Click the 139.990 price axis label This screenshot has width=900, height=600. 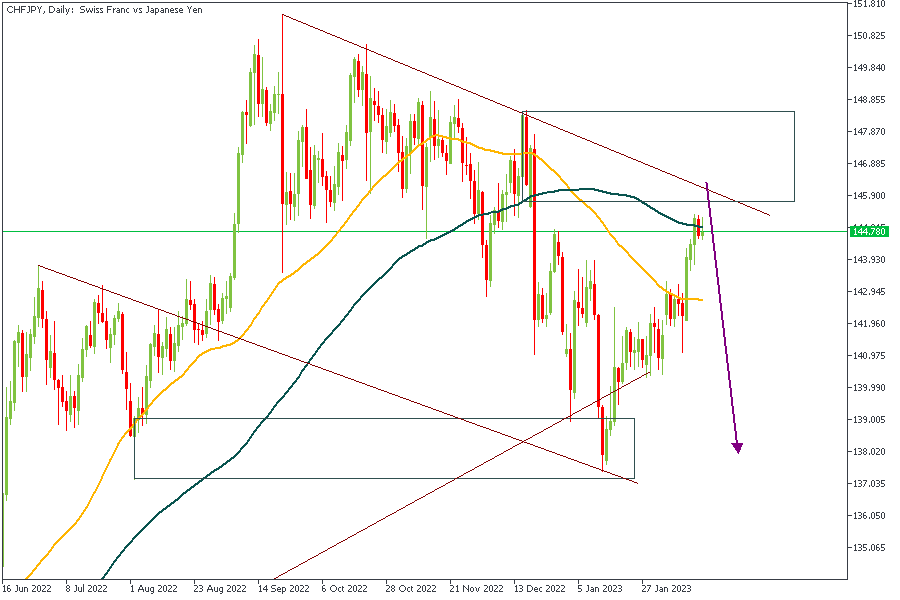pyautogui.click(x=869, y=388)
